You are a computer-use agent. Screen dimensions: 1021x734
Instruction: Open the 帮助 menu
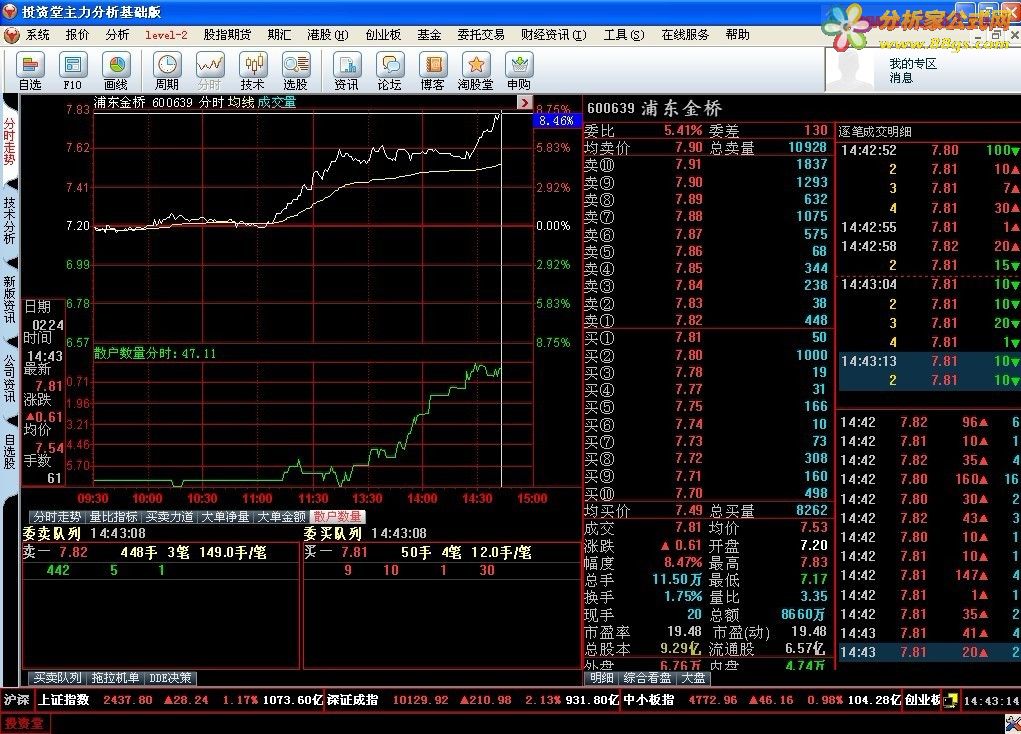[738, 35]
